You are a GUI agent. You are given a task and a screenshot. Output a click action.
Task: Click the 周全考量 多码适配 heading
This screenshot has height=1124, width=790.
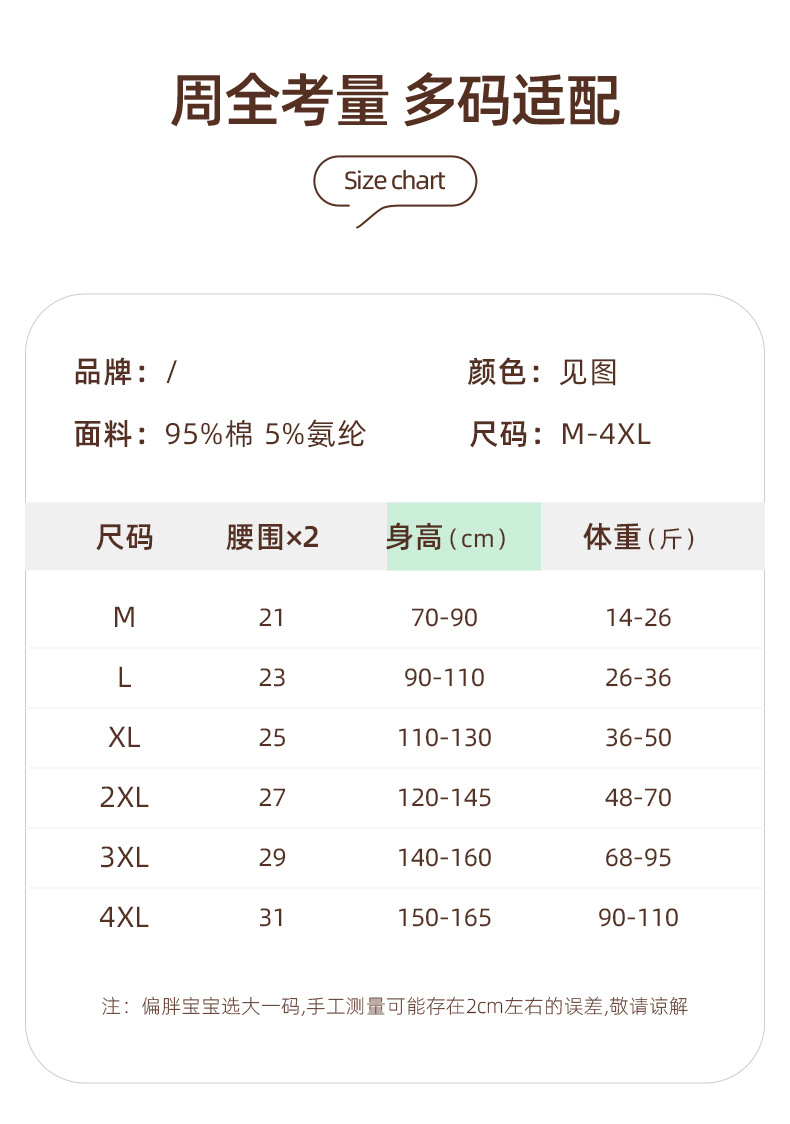pyautogui.click(x=395, y=101)
